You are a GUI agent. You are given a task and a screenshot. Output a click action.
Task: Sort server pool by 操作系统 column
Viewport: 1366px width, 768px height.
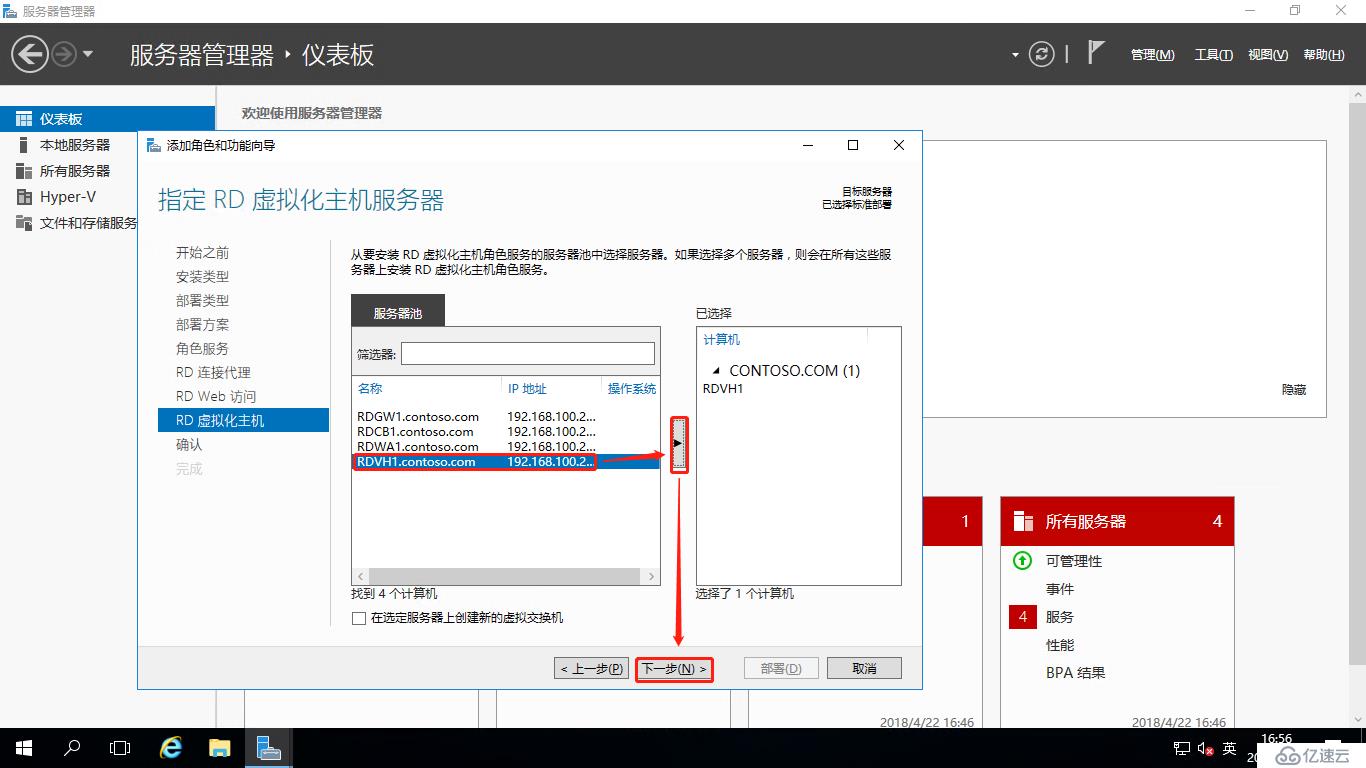632,388
